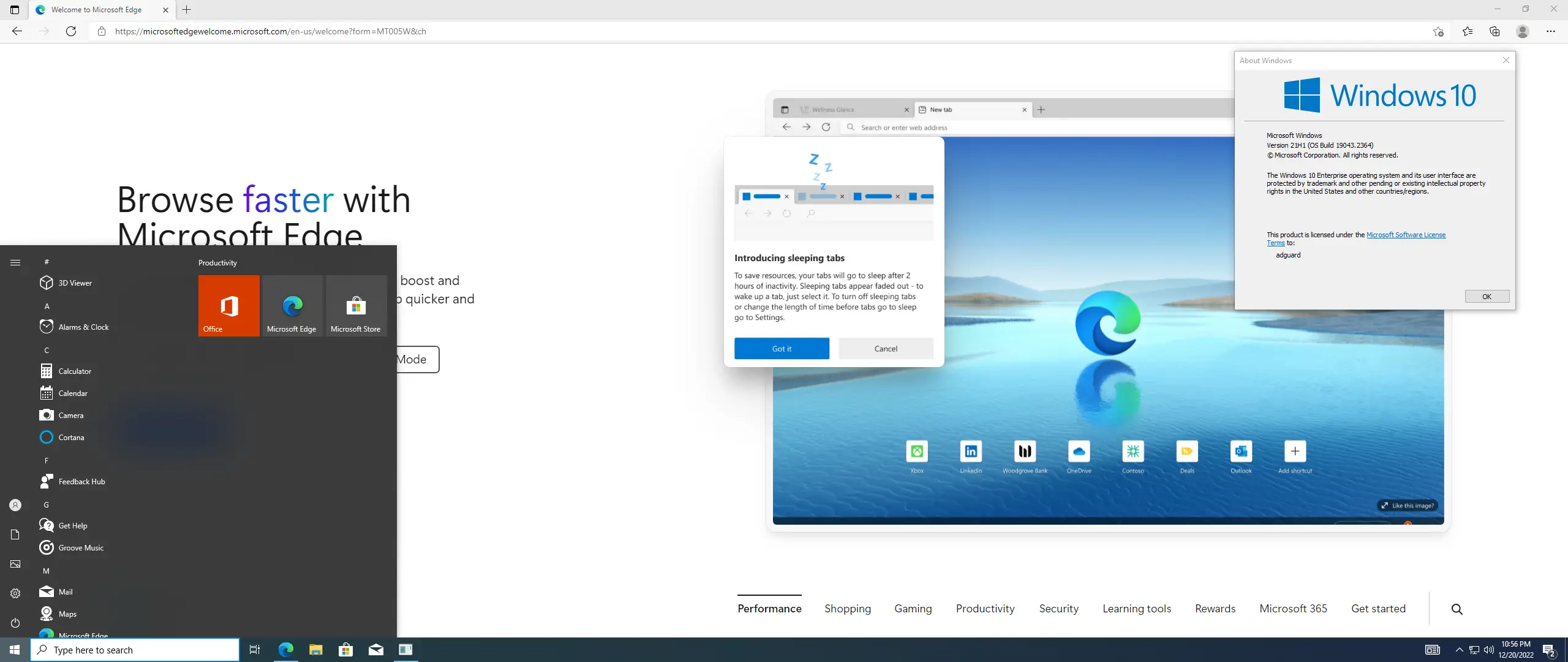Switch to the Shopping tab
This screenshot has width=1568, height=662.
[847, 609]
